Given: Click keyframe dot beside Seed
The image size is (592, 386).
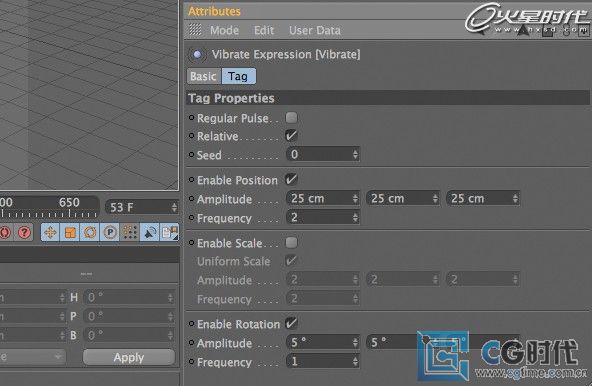Looking at the screenshot, I should (191, 154).
